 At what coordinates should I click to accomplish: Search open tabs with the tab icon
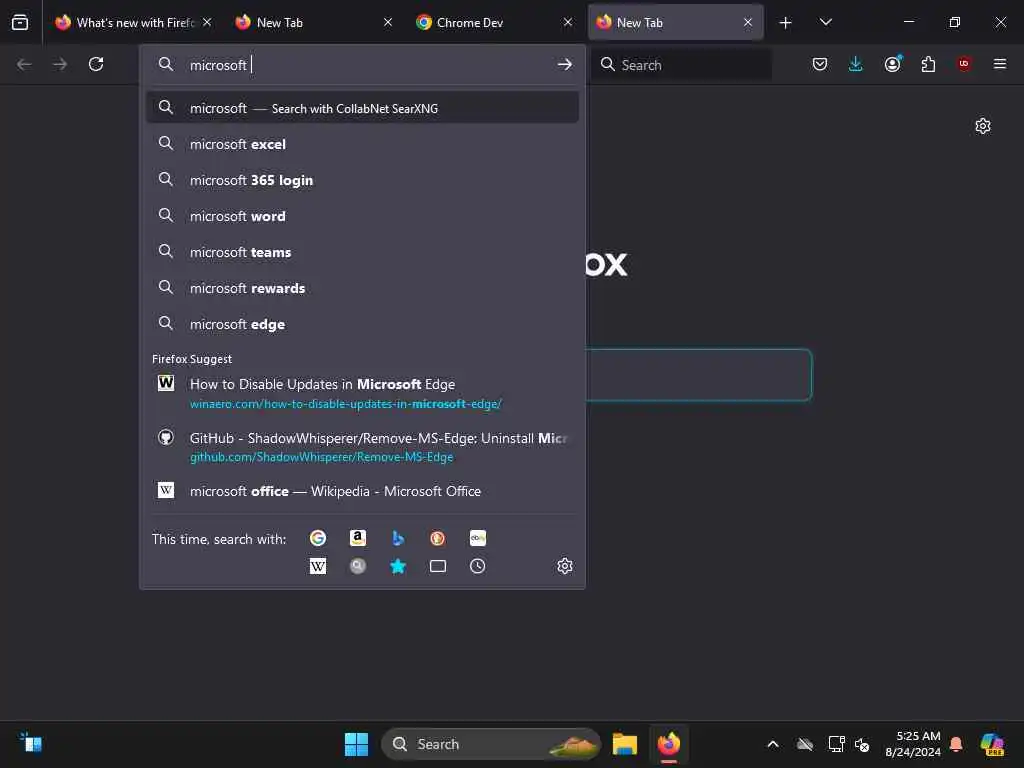click(438, 566)
